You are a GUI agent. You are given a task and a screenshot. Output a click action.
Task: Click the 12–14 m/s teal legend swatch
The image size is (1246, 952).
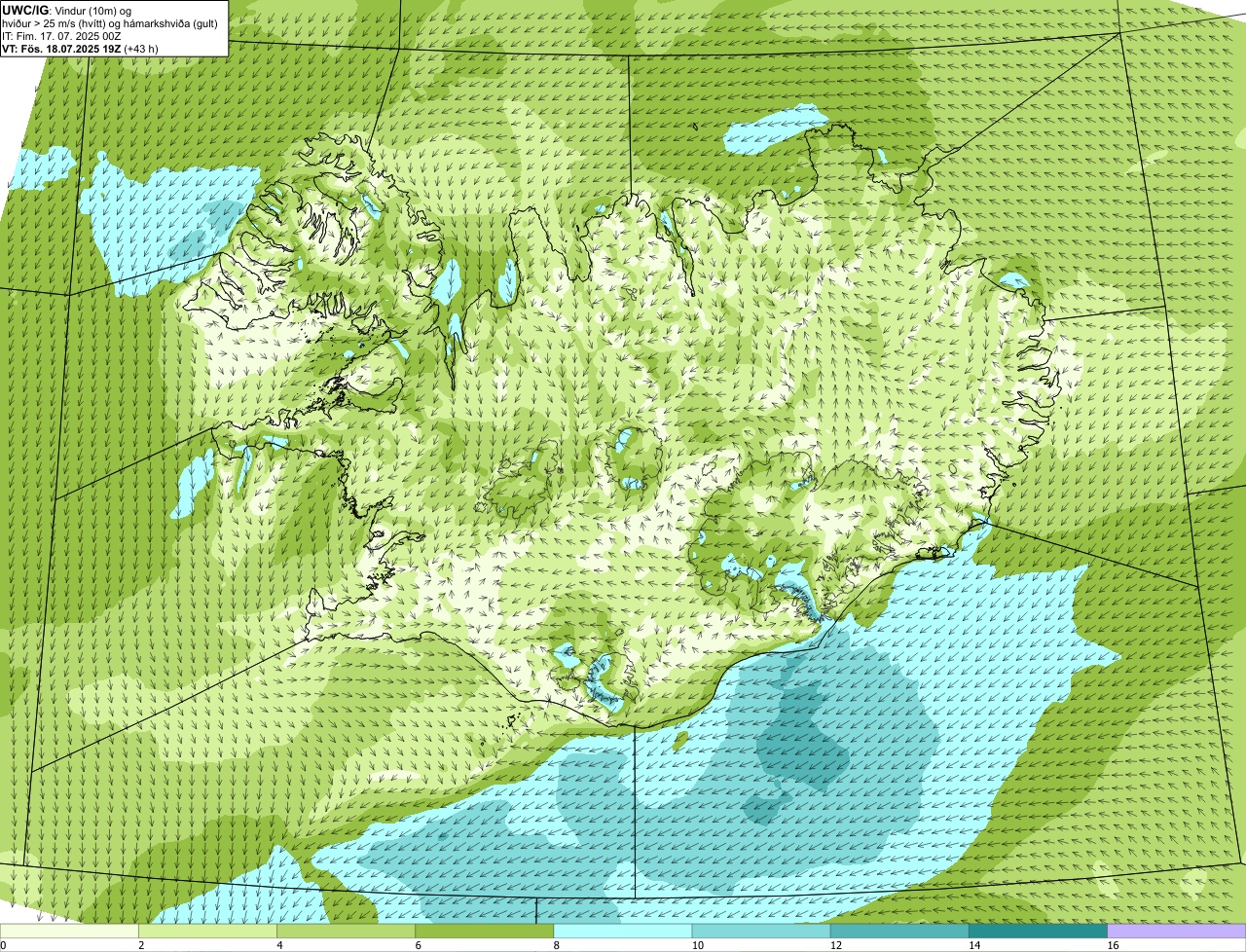pos(899,932)
